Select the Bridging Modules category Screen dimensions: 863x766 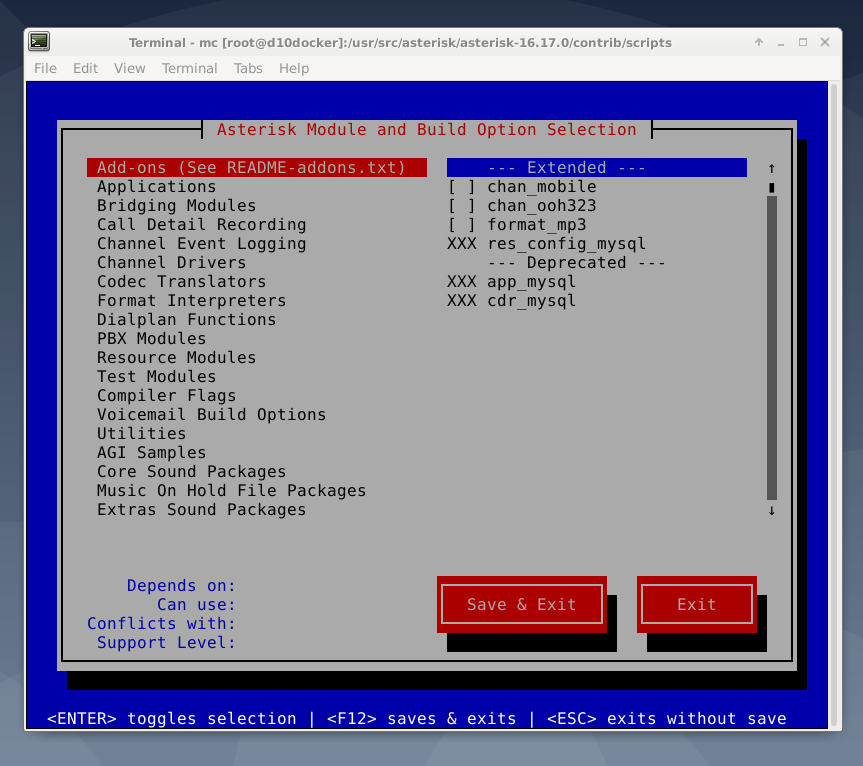point(176,206)
